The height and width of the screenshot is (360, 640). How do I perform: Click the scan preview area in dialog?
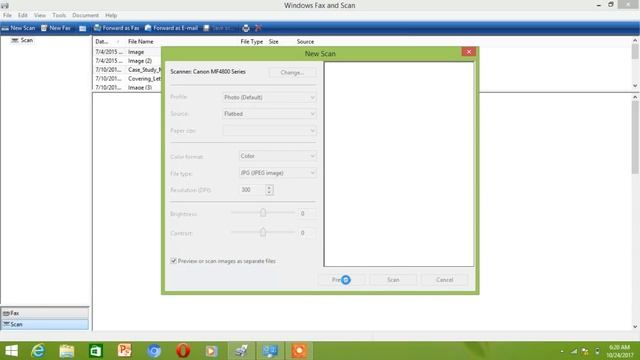(x=399, y=164)
